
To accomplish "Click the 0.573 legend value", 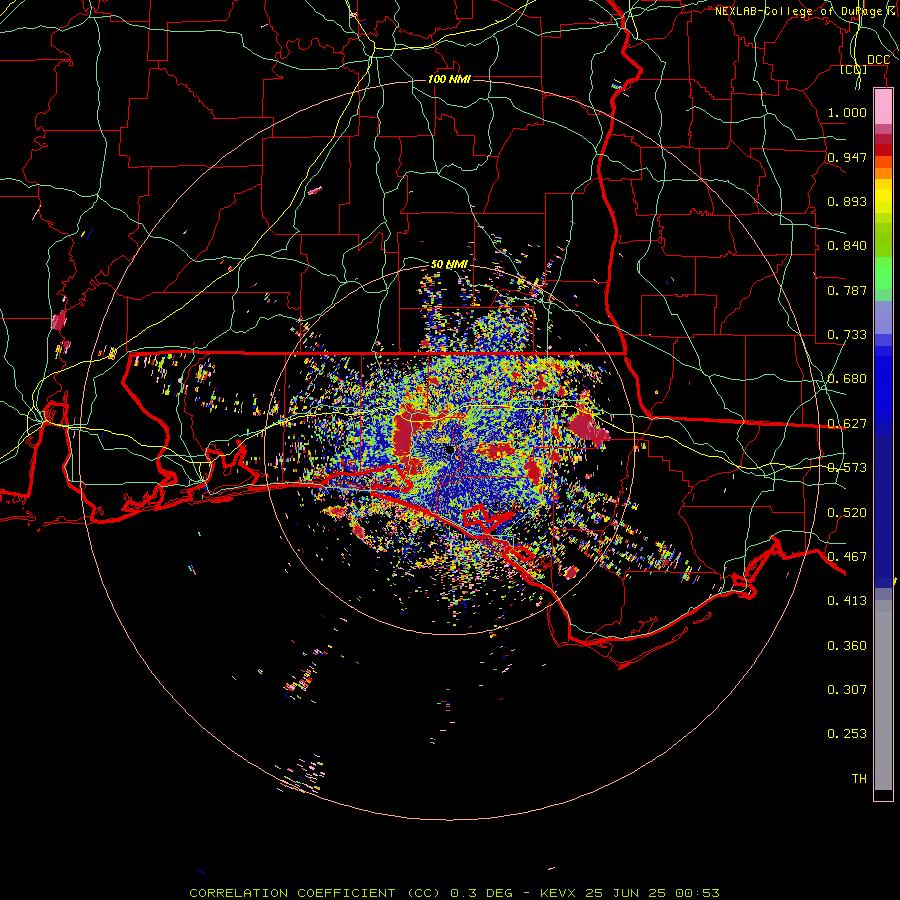I will click(x=847, y=468).
